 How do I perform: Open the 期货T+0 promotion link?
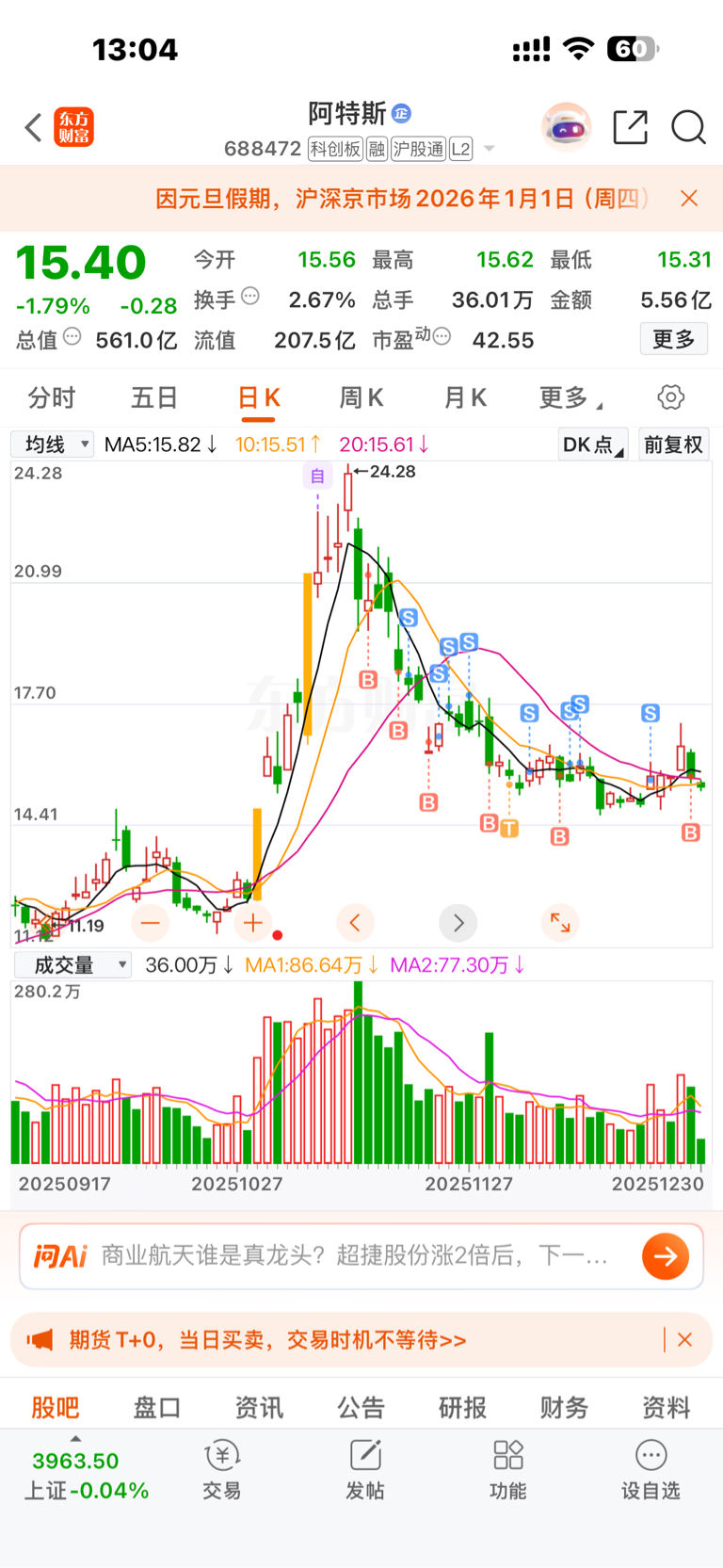pos(267,1340)
